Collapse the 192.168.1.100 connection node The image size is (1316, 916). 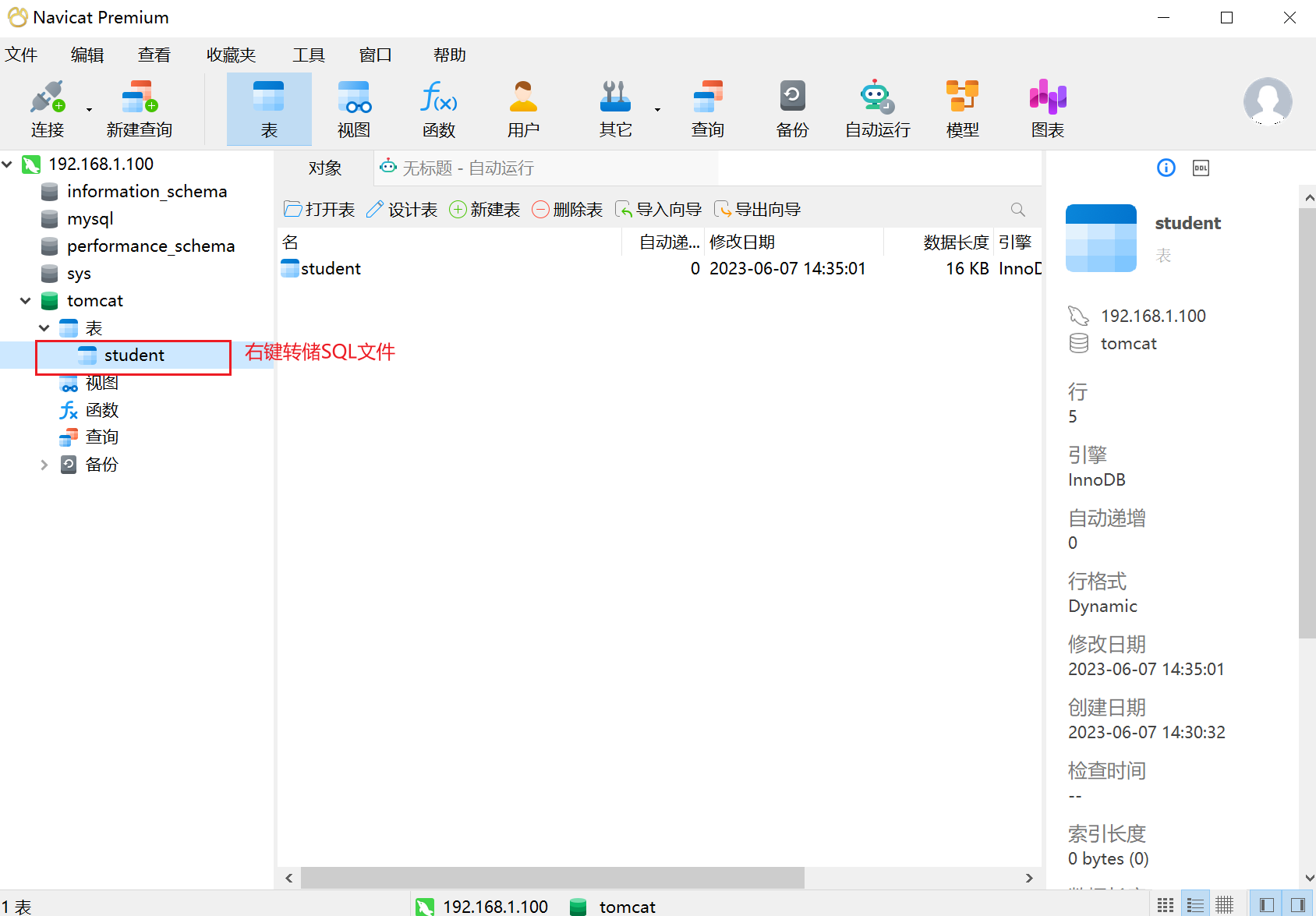(x=8, y=164)
